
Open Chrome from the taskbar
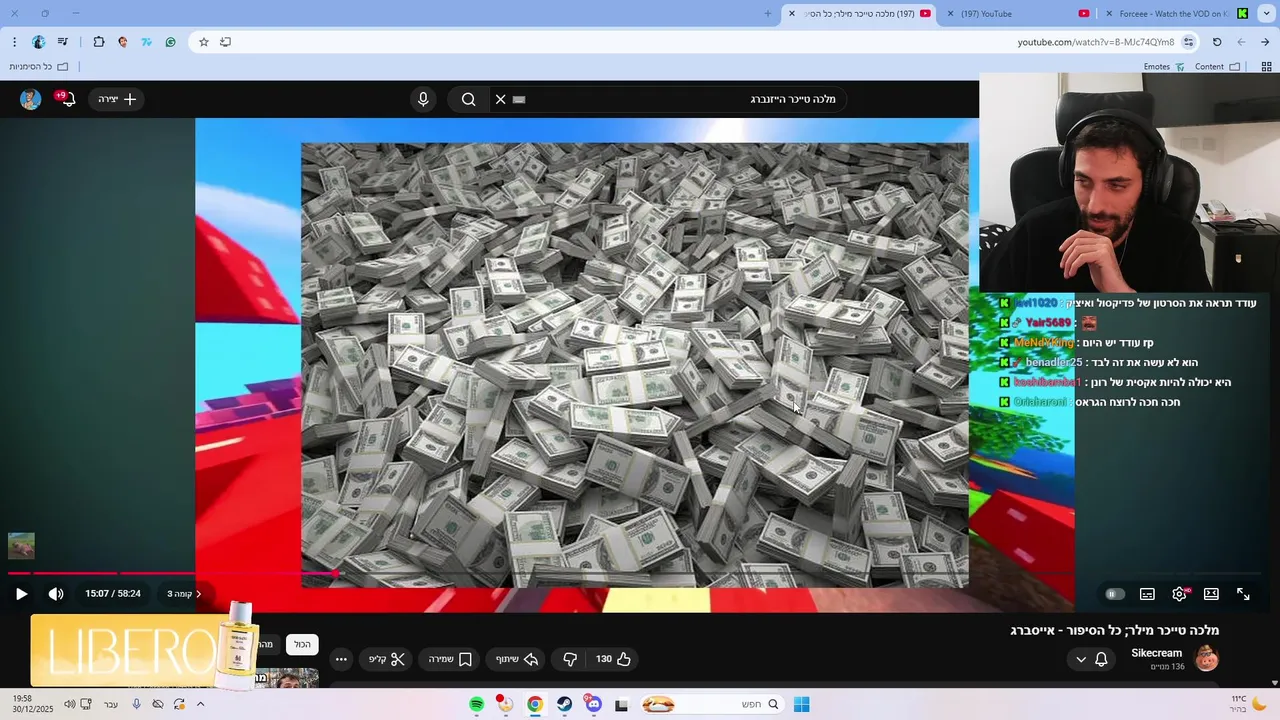point(535,704)
